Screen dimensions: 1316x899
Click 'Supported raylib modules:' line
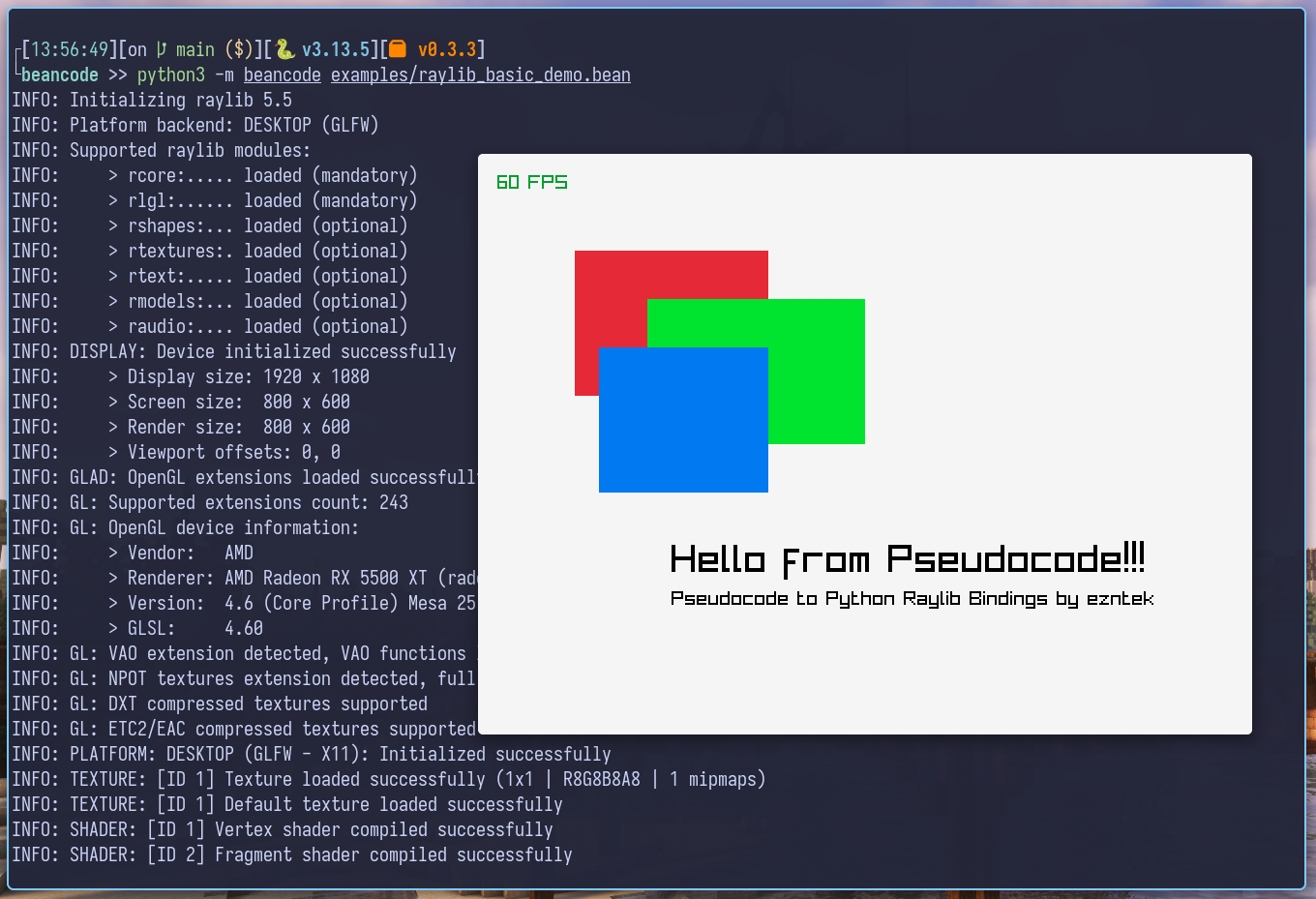pyautogui.click(x=162, y=150)
